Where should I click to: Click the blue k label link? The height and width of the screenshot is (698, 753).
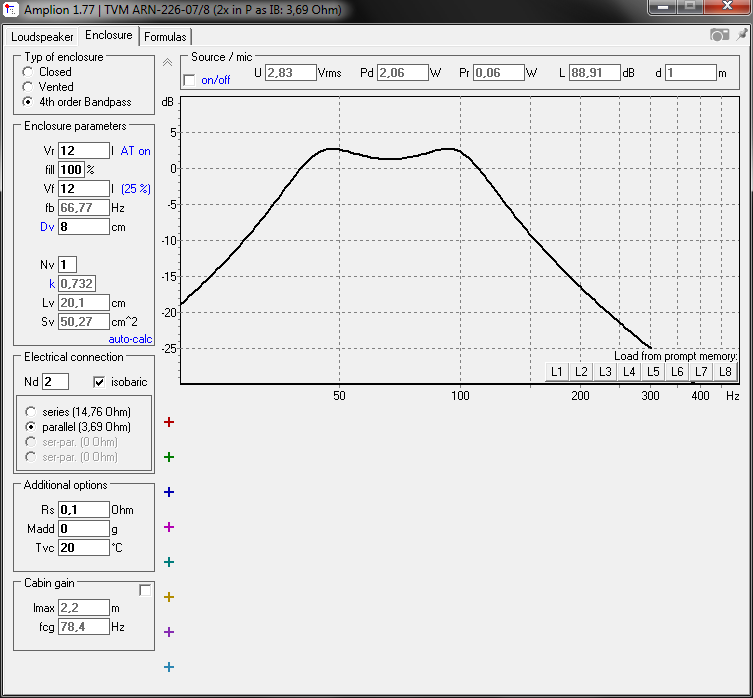point(52,284)
